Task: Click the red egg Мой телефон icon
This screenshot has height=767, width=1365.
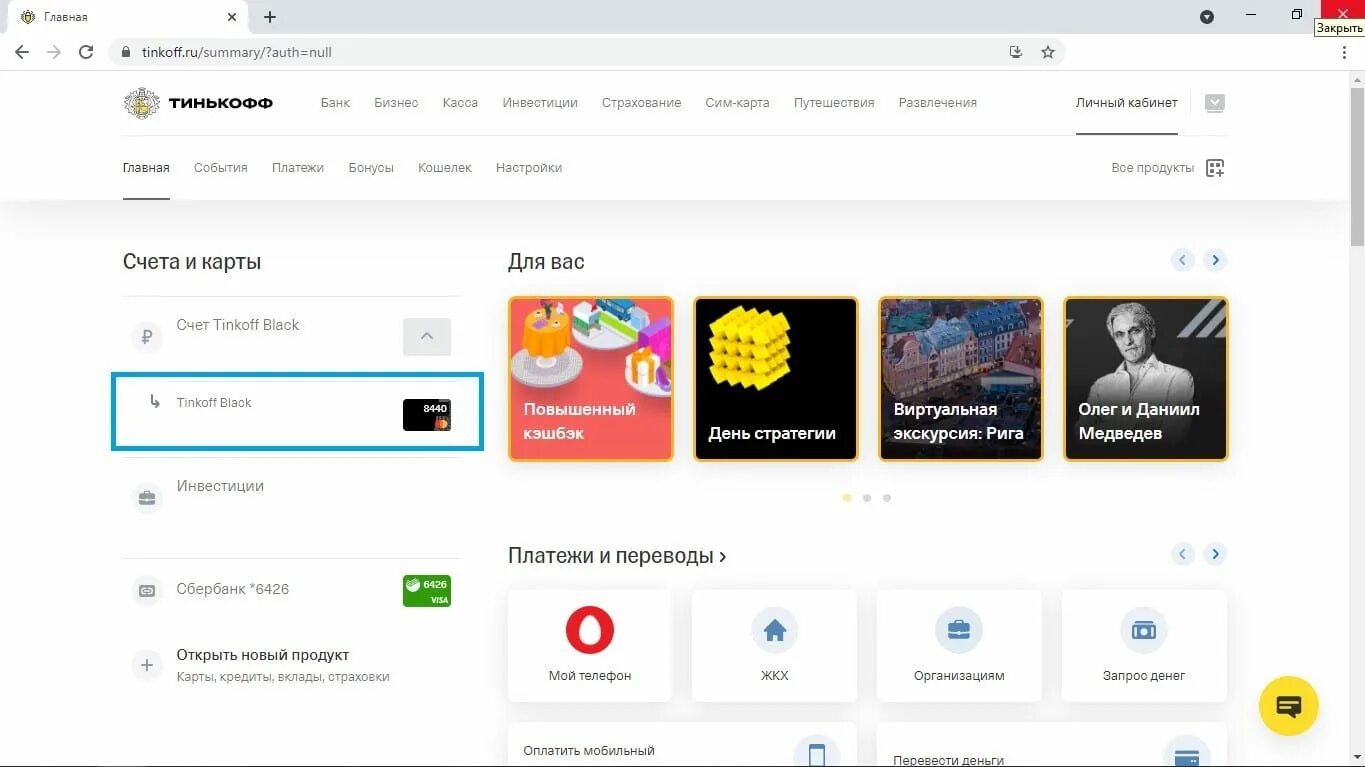Action: (x=590, y=630)
